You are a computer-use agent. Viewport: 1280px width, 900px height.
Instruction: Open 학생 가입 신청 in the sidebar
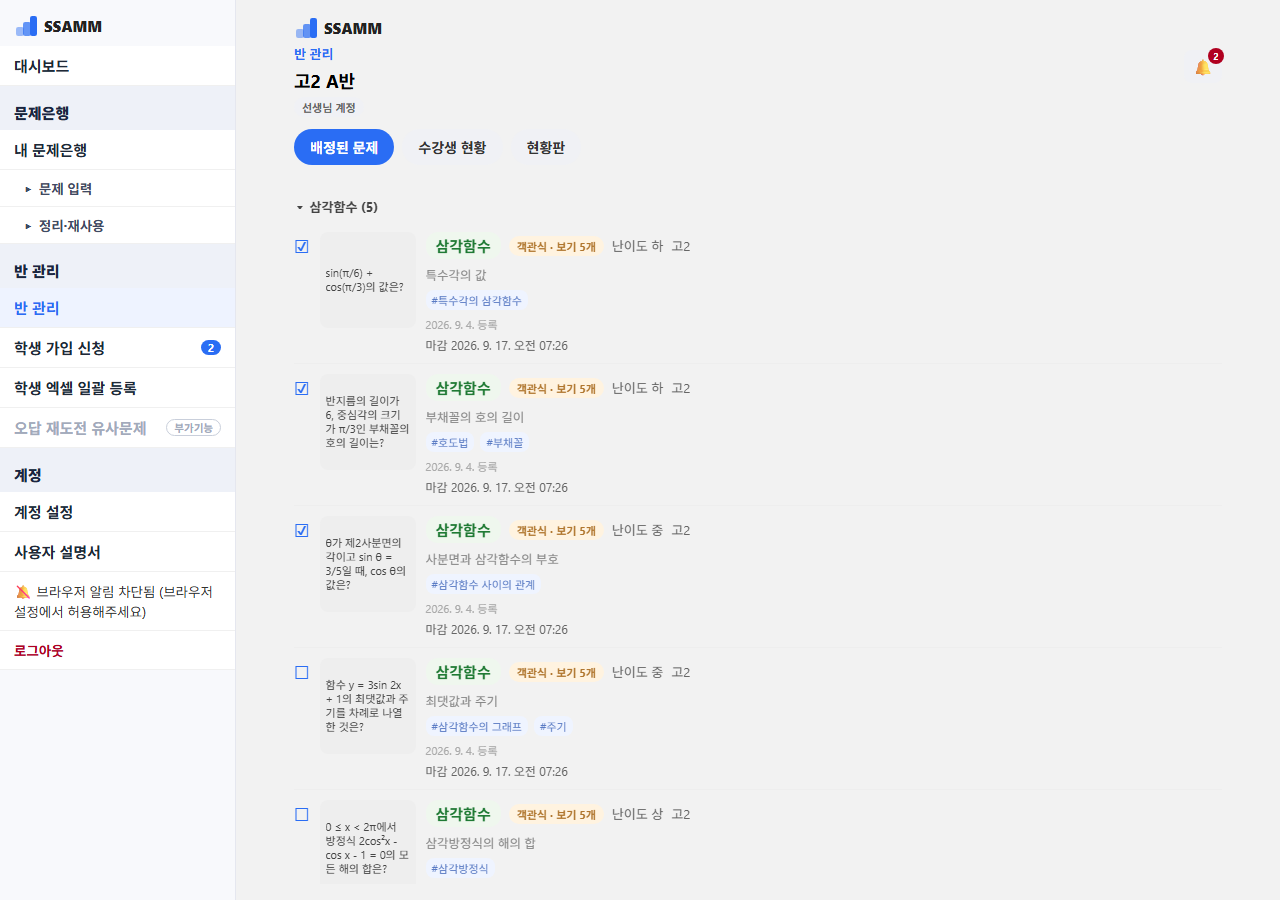point(117,348)
